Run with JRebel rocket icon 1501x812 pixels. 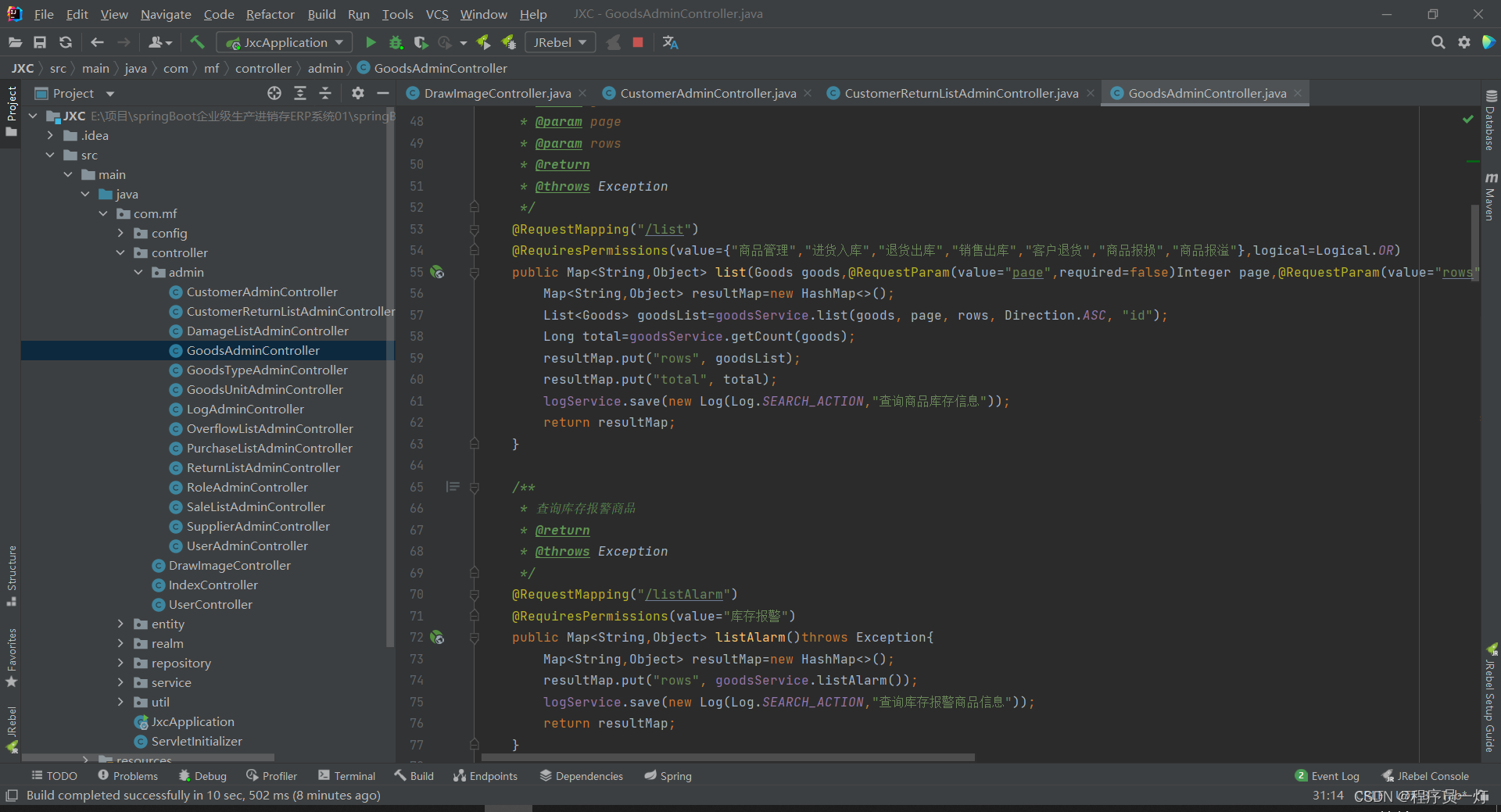pos(483,42)
